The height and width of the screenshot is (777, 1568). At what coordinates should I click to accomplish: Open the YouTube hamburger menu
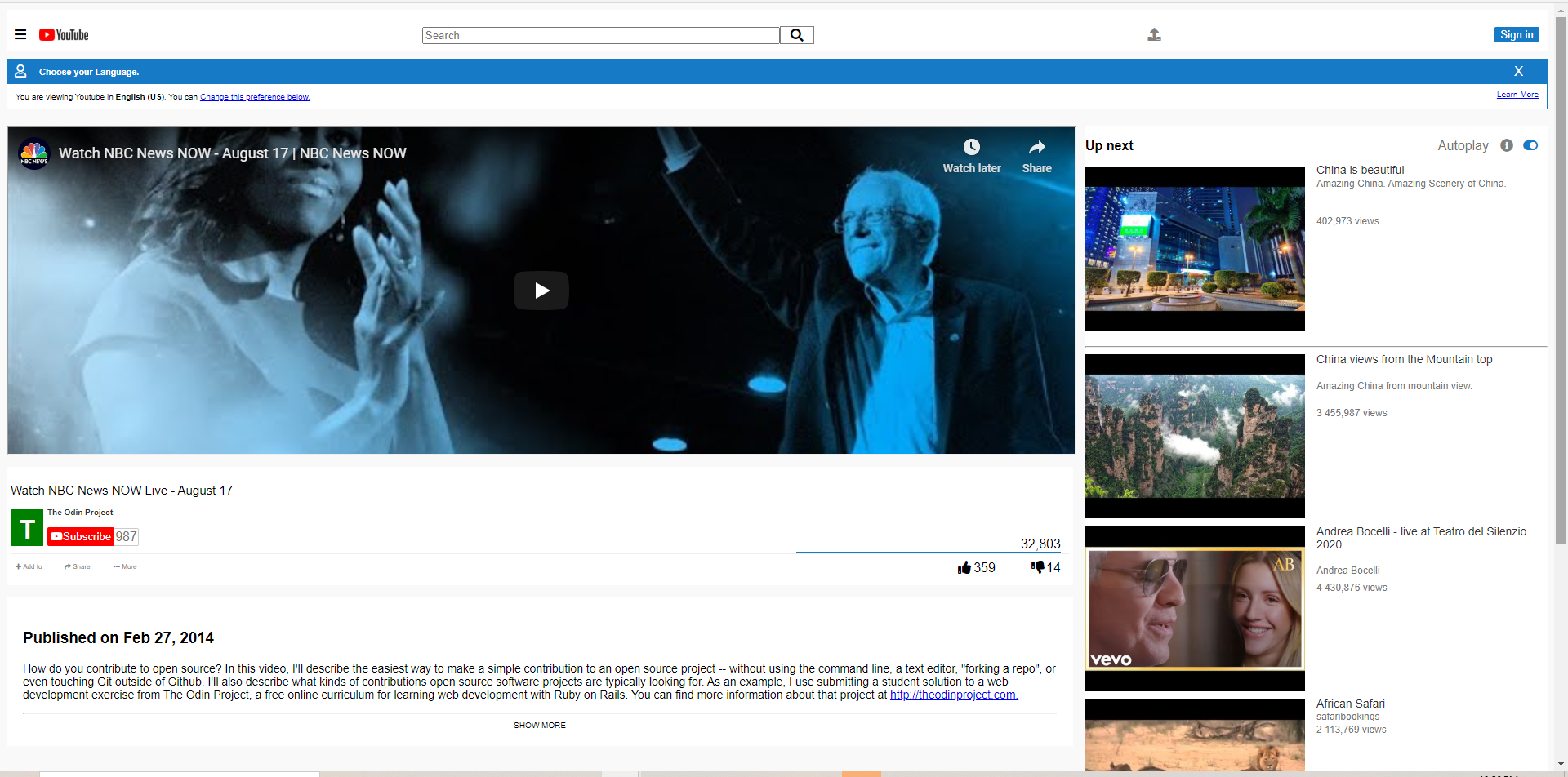point(20,34)
